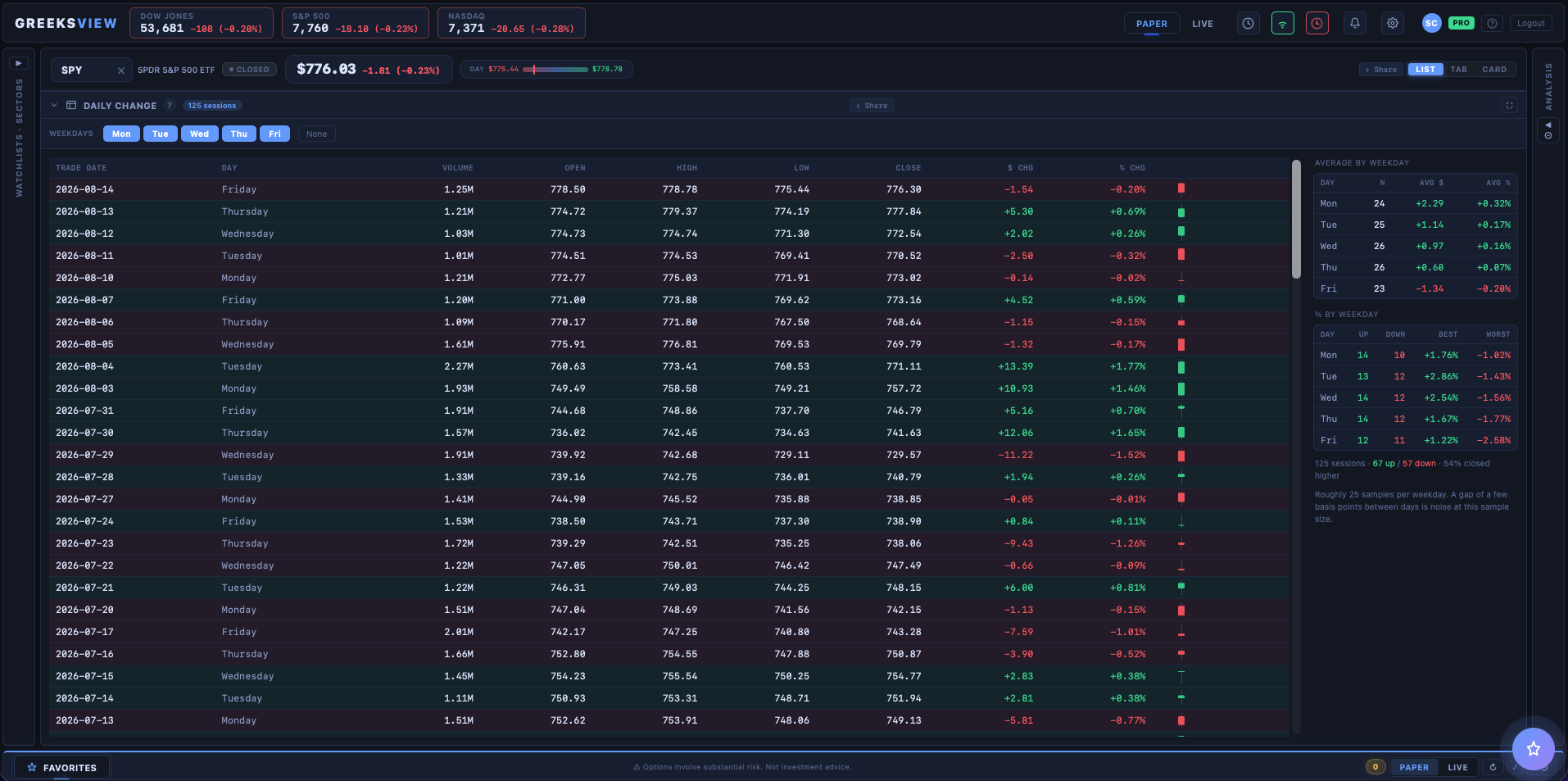
Task: Click Share button next to LIST
Action: tap(1382, 70)
